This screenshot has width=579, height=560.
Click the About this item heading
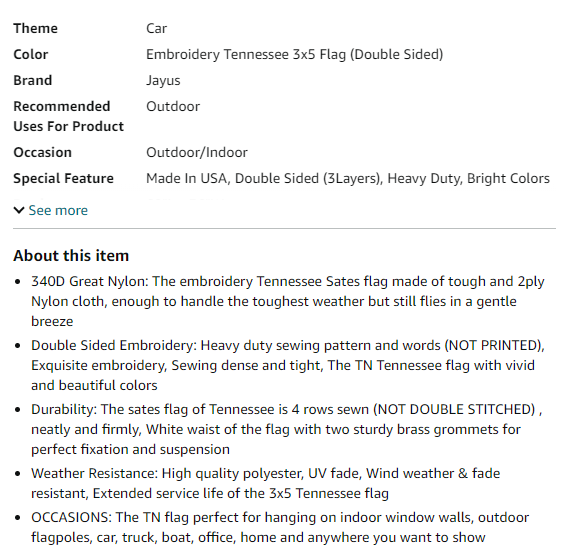point(71,255)
